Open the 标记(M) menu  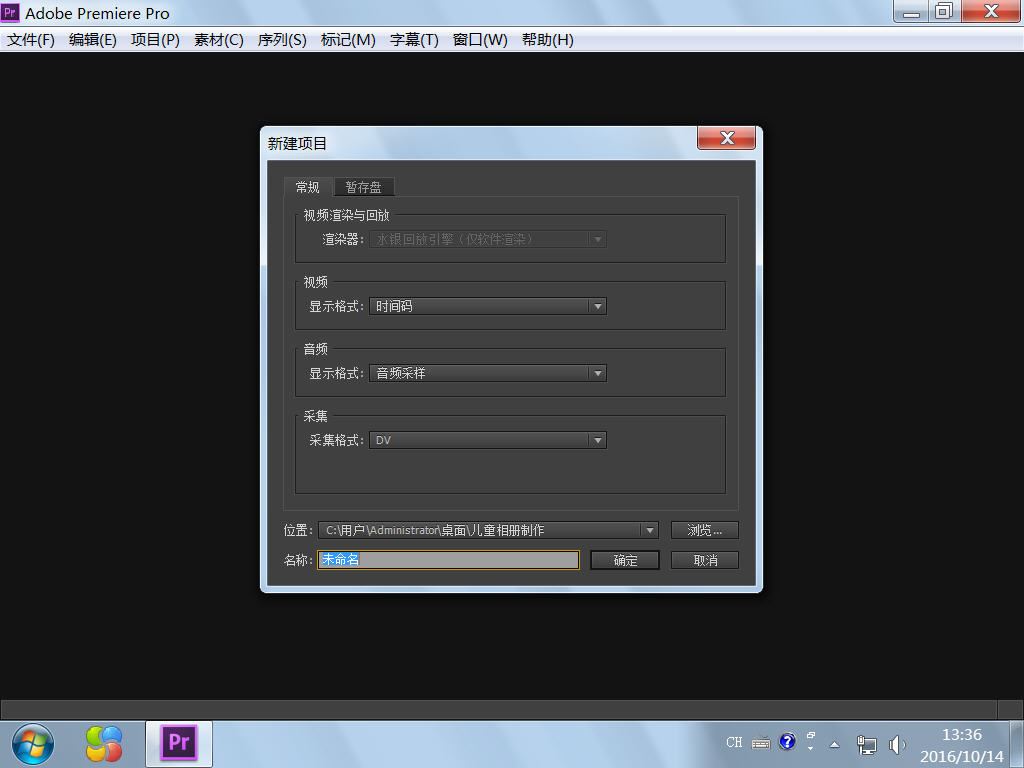348,40
